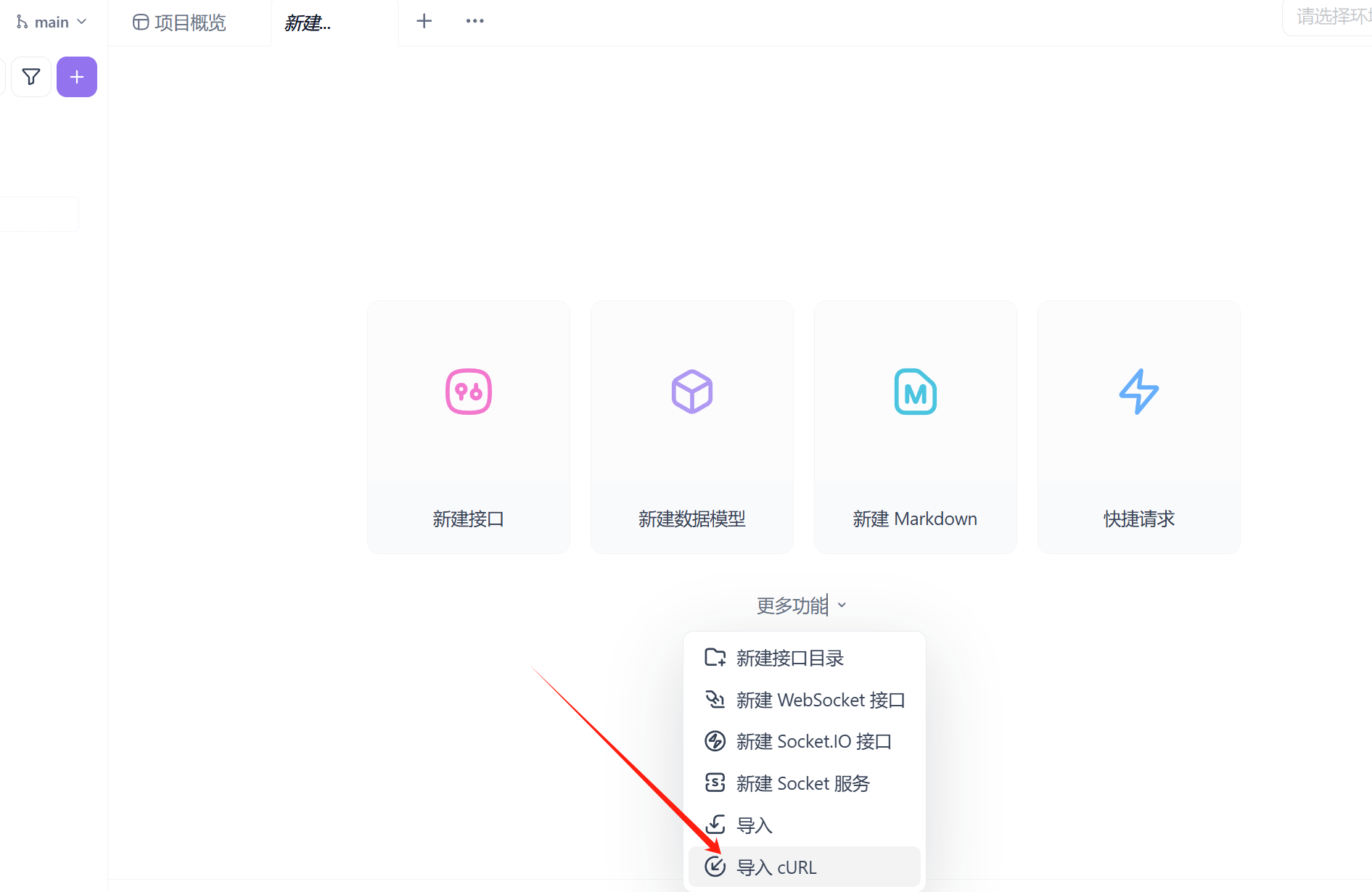1372x892 pixels.
Task: Open the main branch dropdown
Action: 52,22
